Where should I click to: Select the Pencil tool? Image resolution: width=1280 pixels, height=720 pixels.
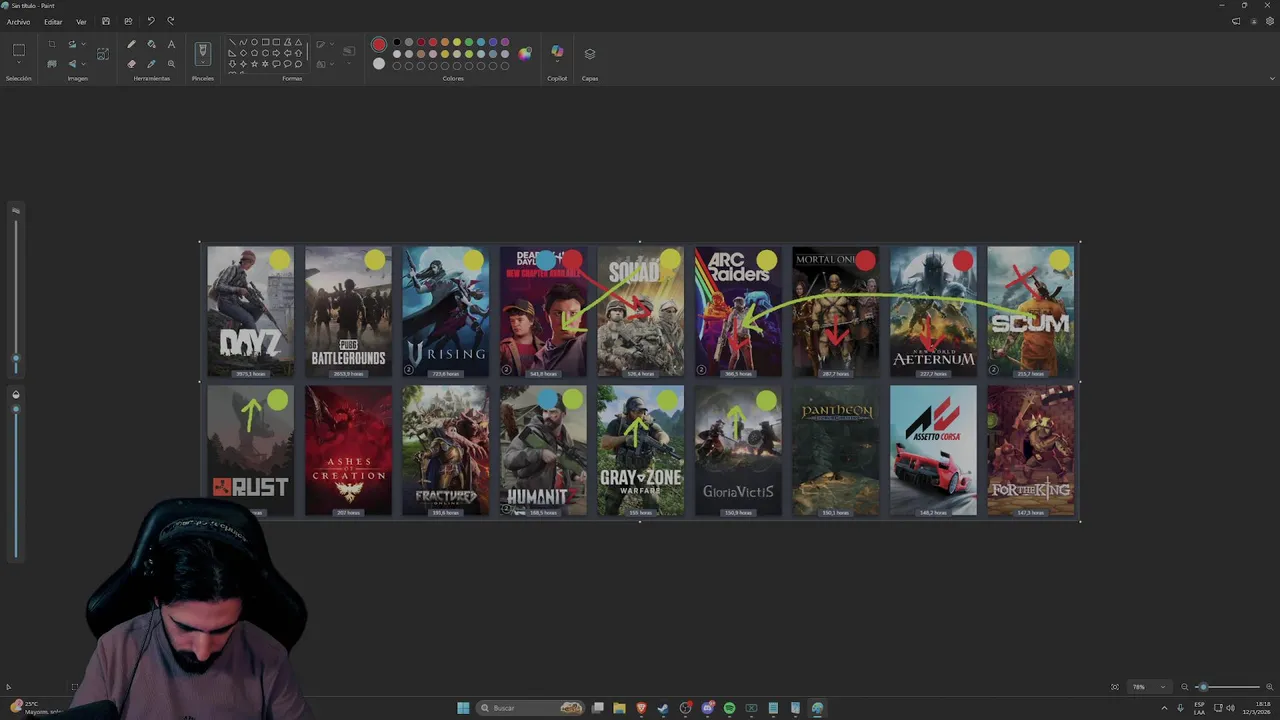(x=131, y=44)
